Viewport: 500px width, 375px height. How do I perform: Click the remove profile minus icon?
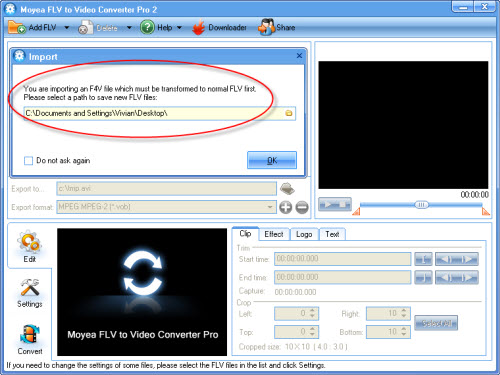302,207
